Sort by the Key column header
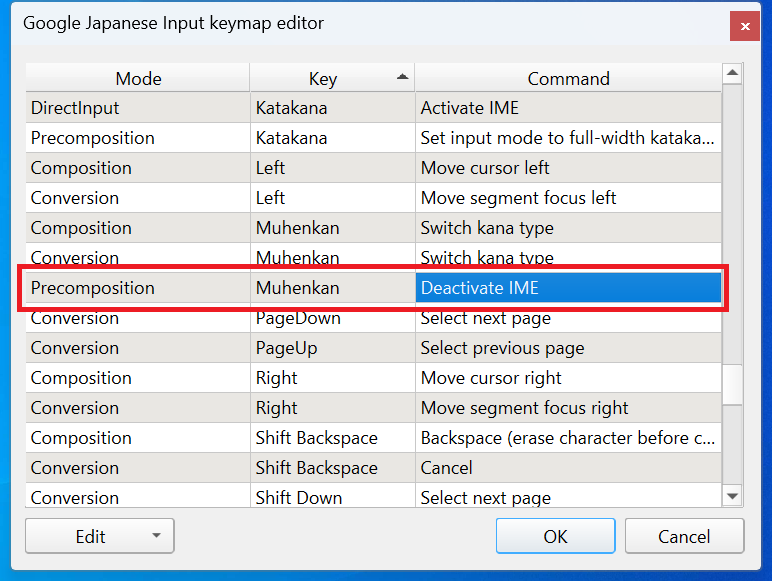Screen dimensions: 772x581 [332, 78]
